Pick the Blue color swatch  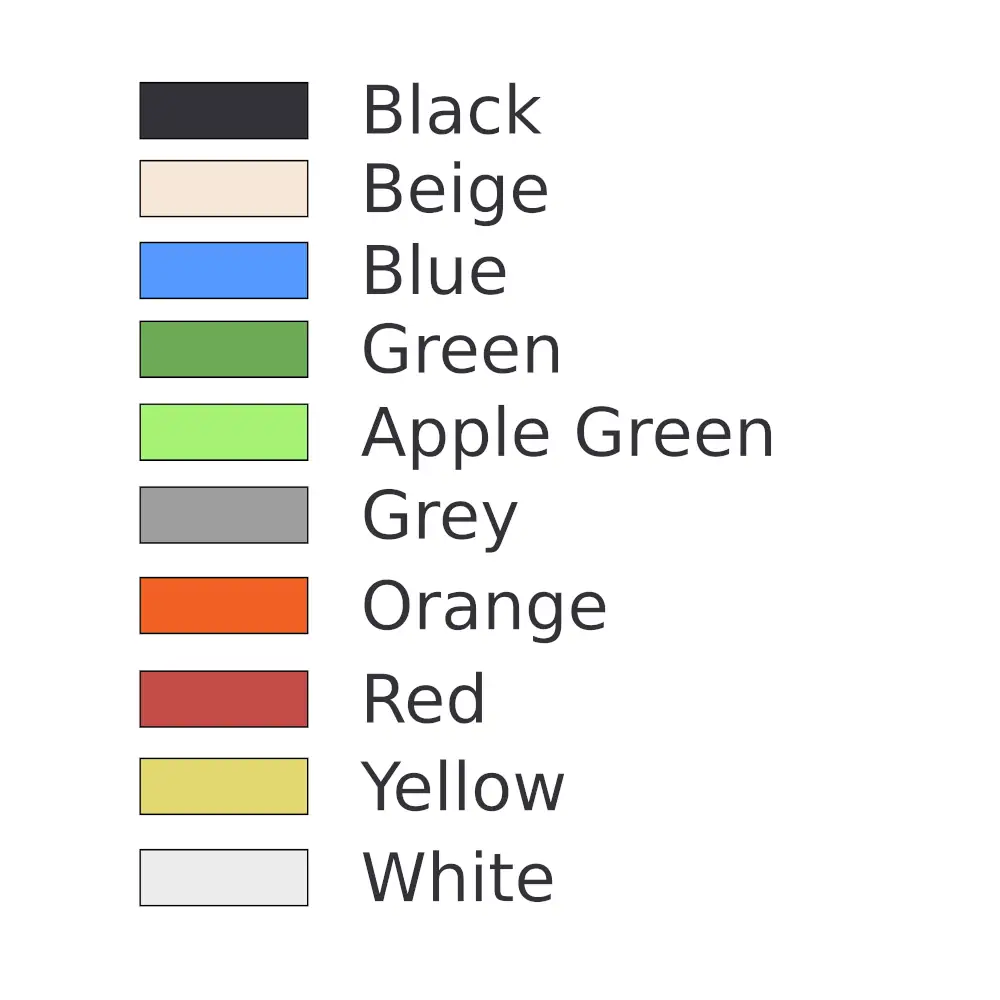(x=224, y=270)
